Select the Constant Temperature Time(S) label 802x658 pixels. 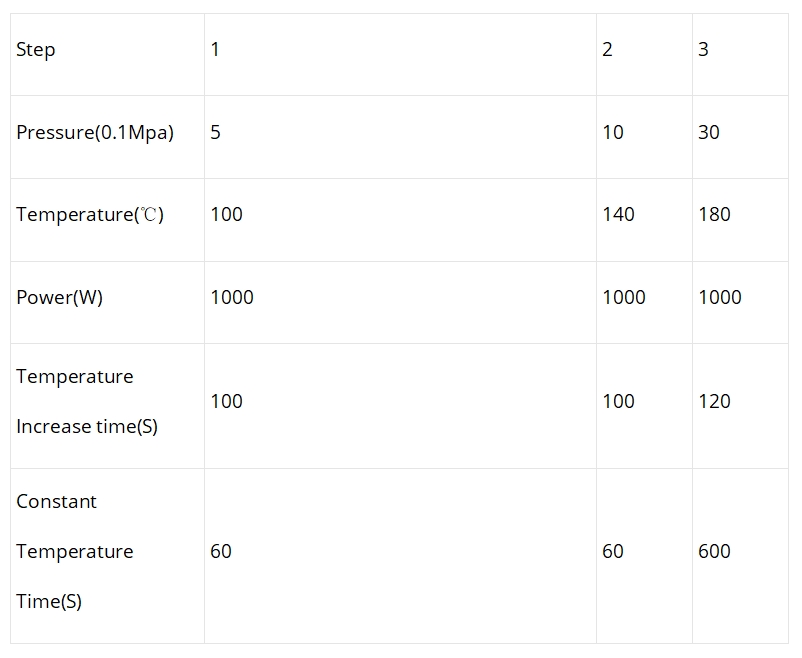[74, 552]
